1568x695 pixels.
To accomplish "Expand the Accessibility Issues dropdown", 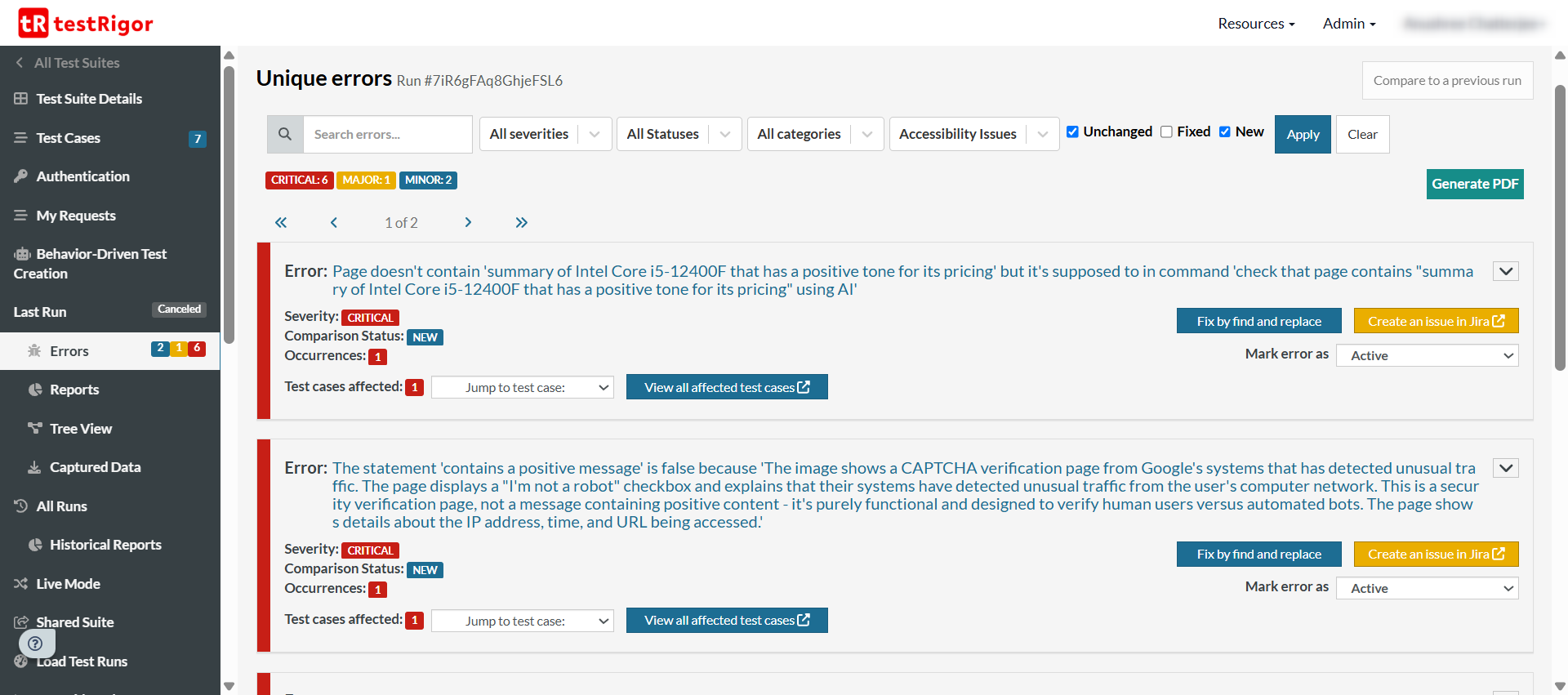I will (x=973, y=134).
